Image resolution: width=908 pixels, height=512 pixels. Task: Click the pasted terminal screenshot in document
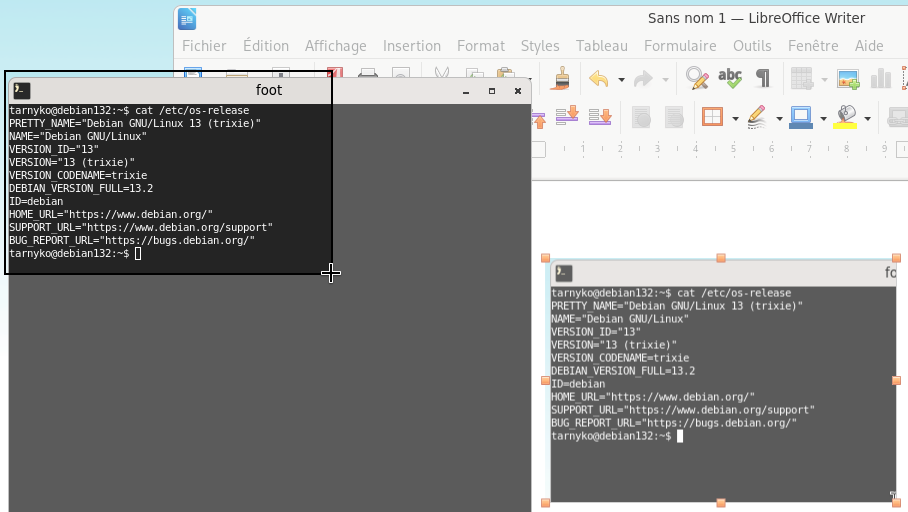pos(722,400)
